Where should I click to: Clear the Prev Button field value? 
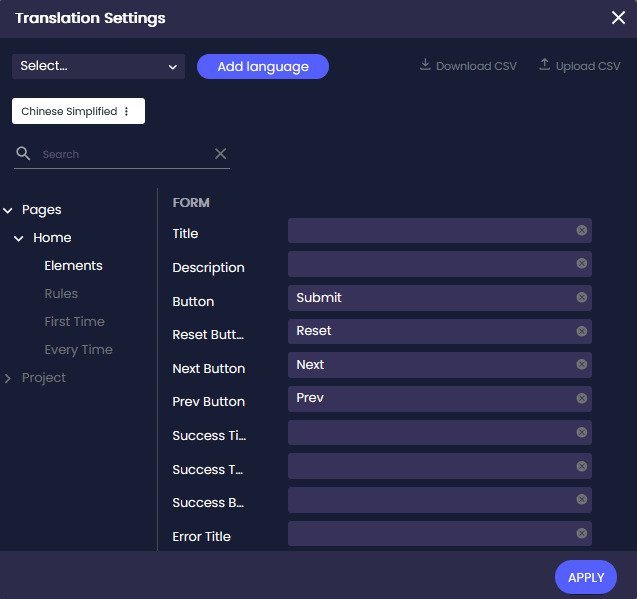point(581,398)
